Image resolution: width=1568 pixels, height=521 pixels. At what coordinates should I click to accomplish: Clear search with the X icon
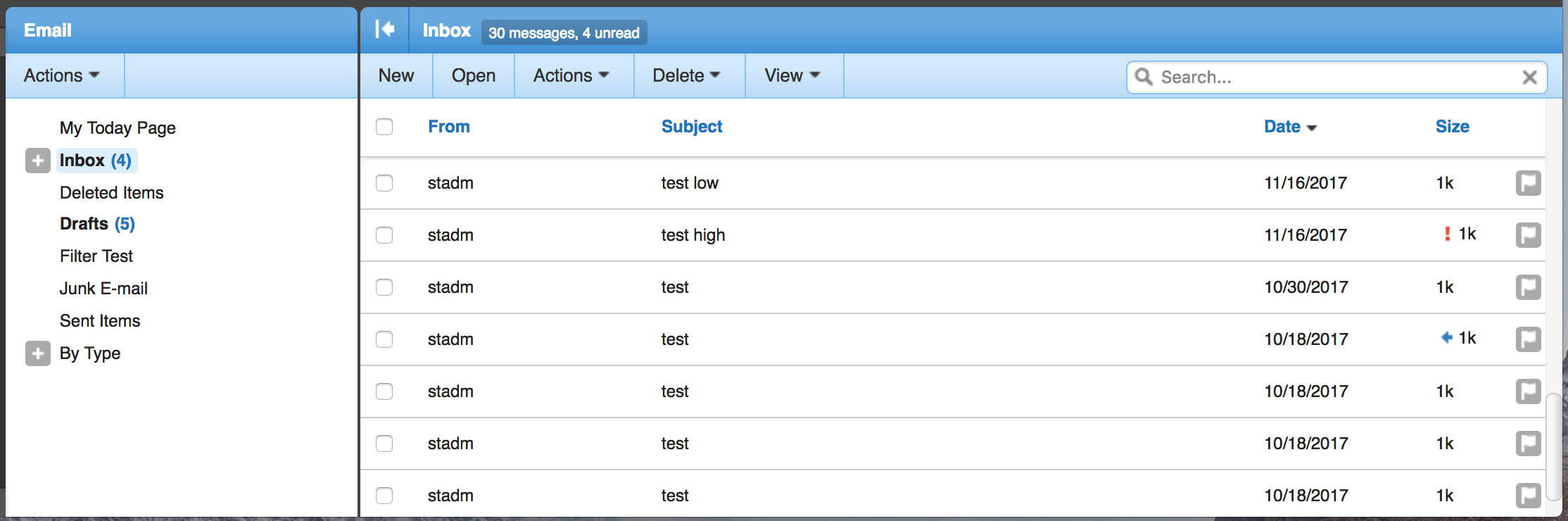(1529, 77)
